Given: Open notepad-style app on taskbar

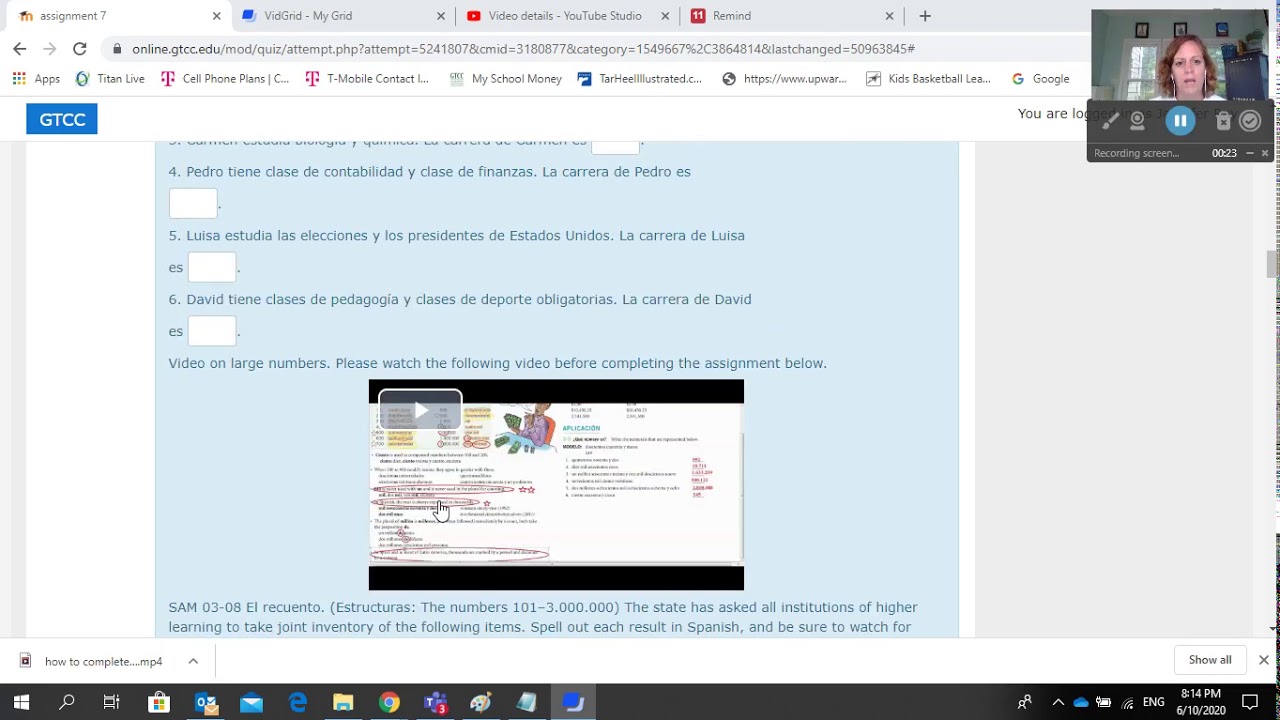Looking at the screenshot, I should click(x=527, y=702).
